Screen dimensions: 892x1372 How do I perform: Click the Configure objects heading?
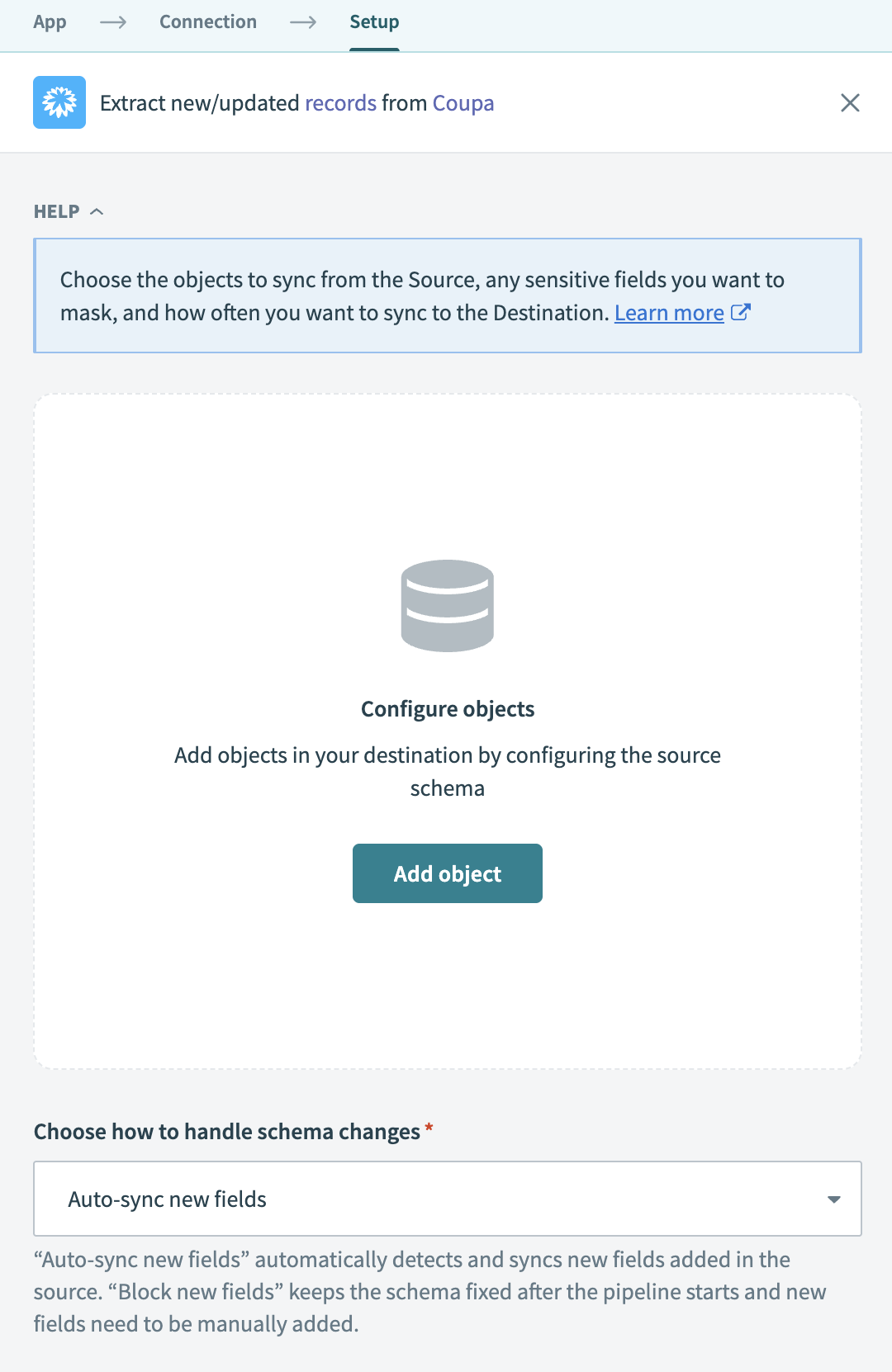tap(448, 709)
